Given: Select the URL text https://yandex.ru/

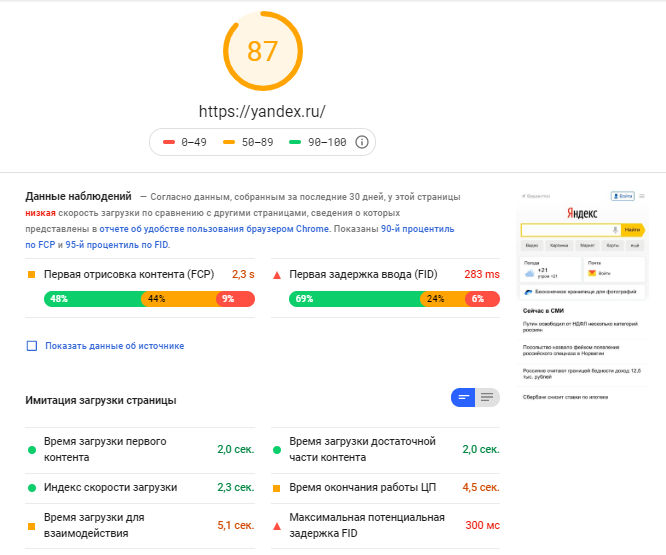Looking at the screenshot, I should [x=262, y=111].
